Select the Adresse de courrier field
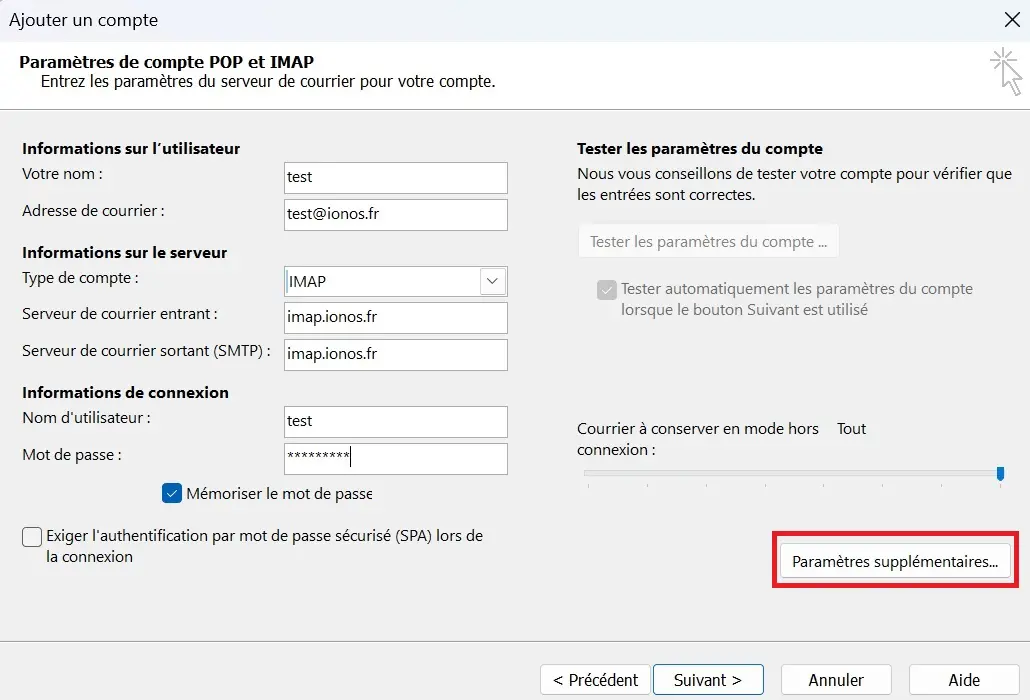Screen dimensions: 1030x700 pyautogui.click(x=395, y=215)
